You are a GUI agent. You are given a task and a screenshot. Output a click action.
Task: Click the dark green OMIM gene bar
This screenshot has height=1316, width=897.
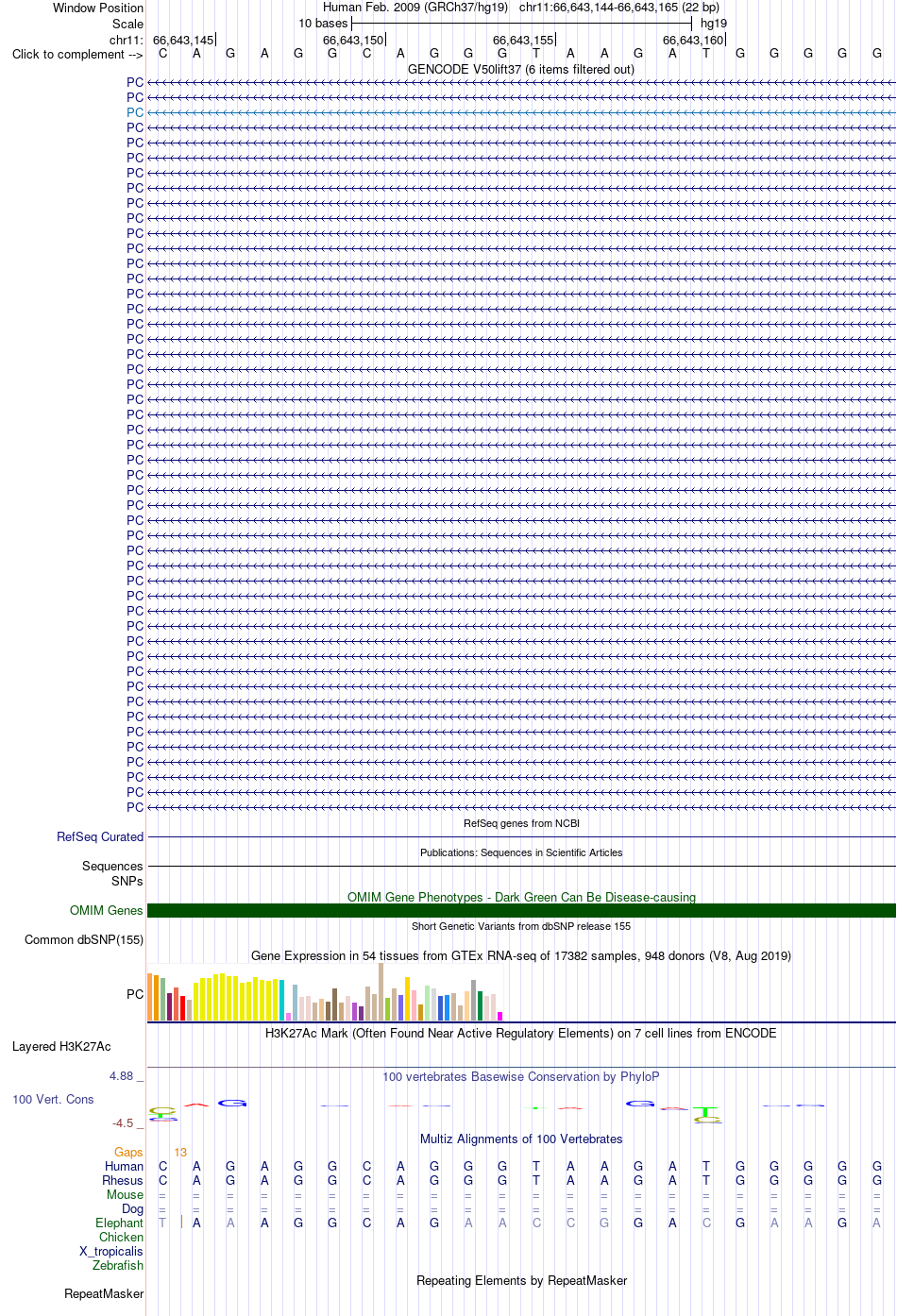click(521, 910)
